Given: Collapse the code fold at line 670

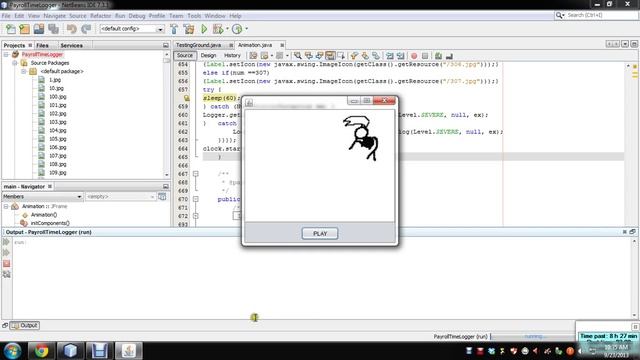Looking at the screenshot, I should coord(196,199).
